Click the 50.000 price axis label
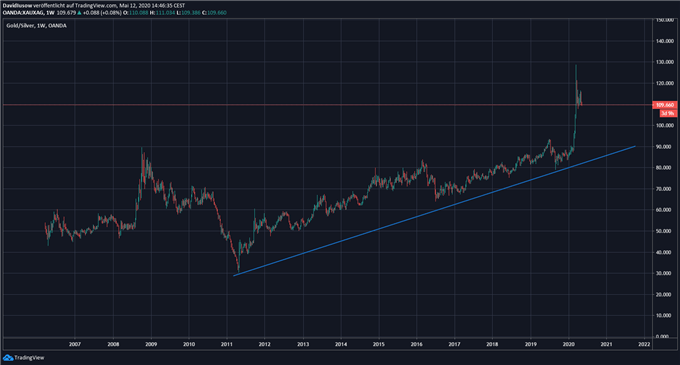This screenshot has height=365, width=680. point(664,231)
